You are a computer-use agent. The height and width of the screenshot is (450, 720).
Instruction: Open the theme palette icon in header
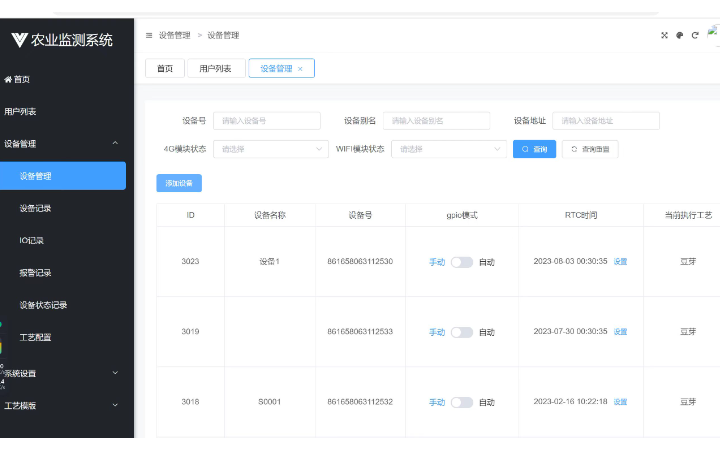point(680,35)
